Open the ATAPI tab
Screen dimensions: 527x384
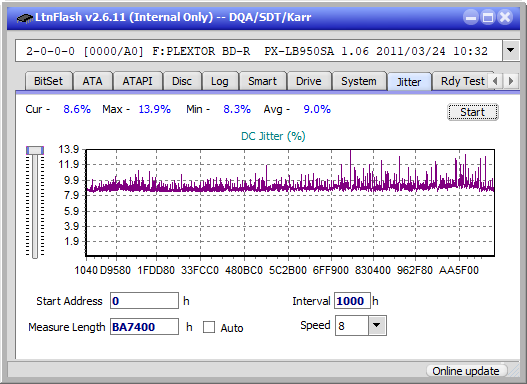coord(137,81)
